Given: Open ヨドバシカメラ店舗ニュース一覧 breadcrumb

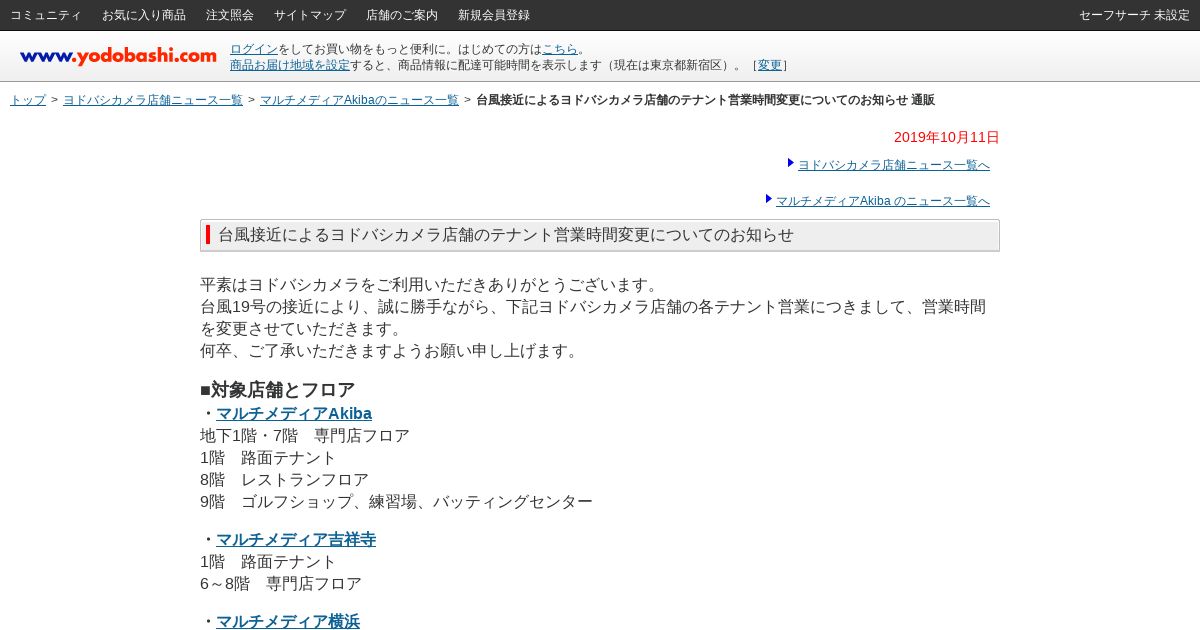Looking at the screenshot, I should pos(153,100).
